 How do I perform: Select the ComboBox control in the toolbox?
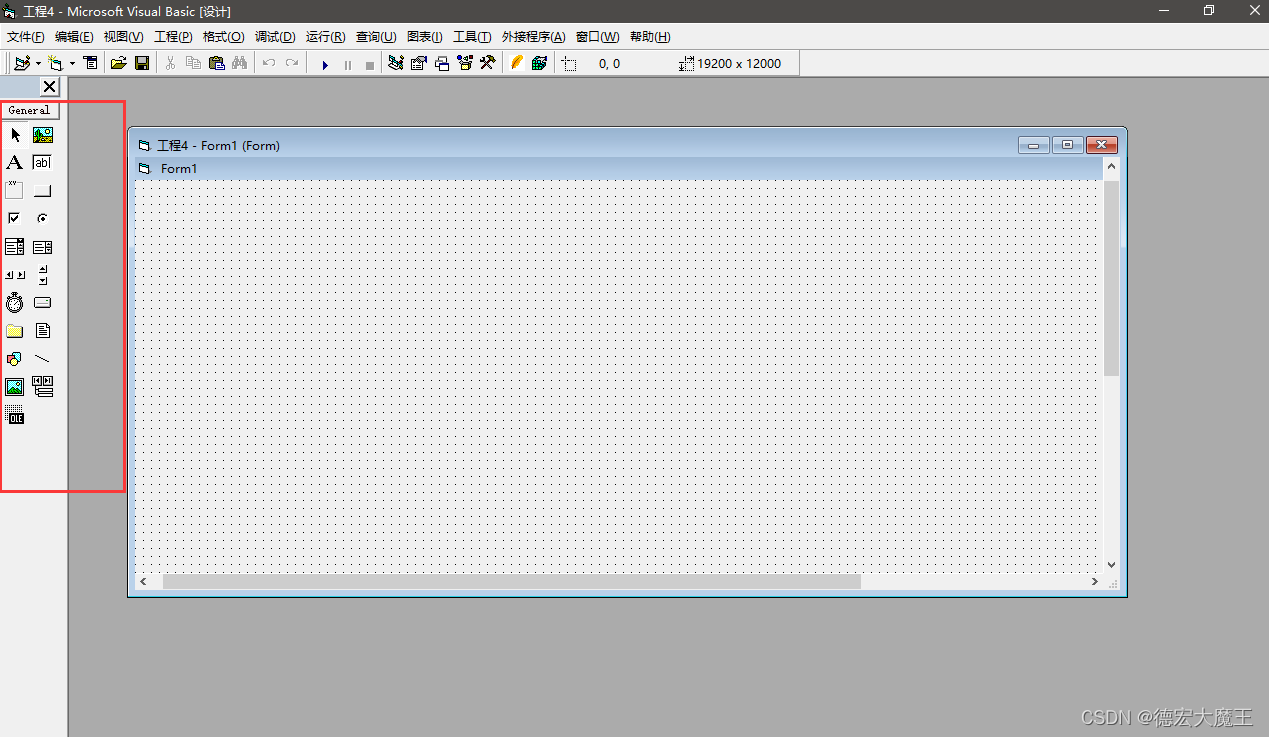[x=15, y=247]
